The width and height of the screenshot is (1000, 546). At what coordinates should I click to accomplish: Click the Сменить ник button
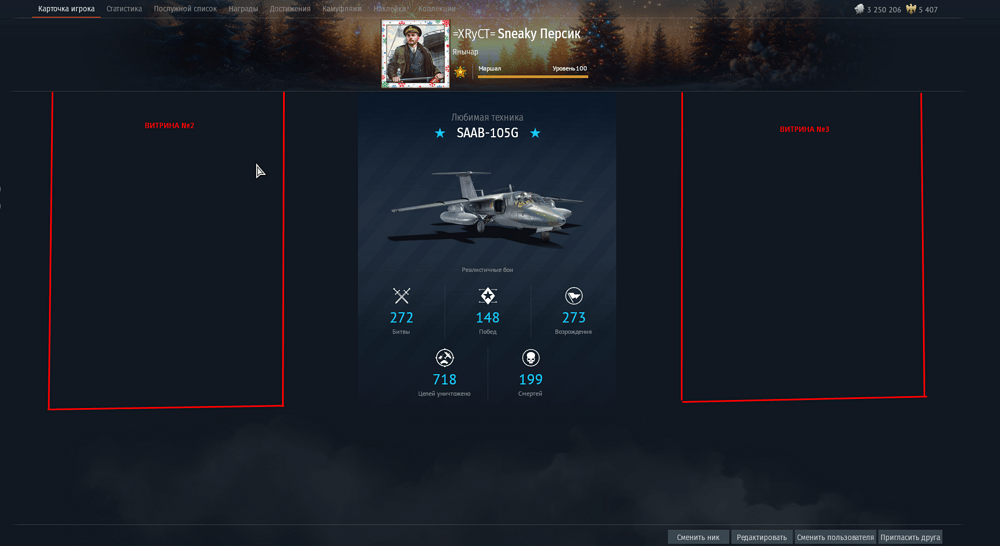(698, 537)
